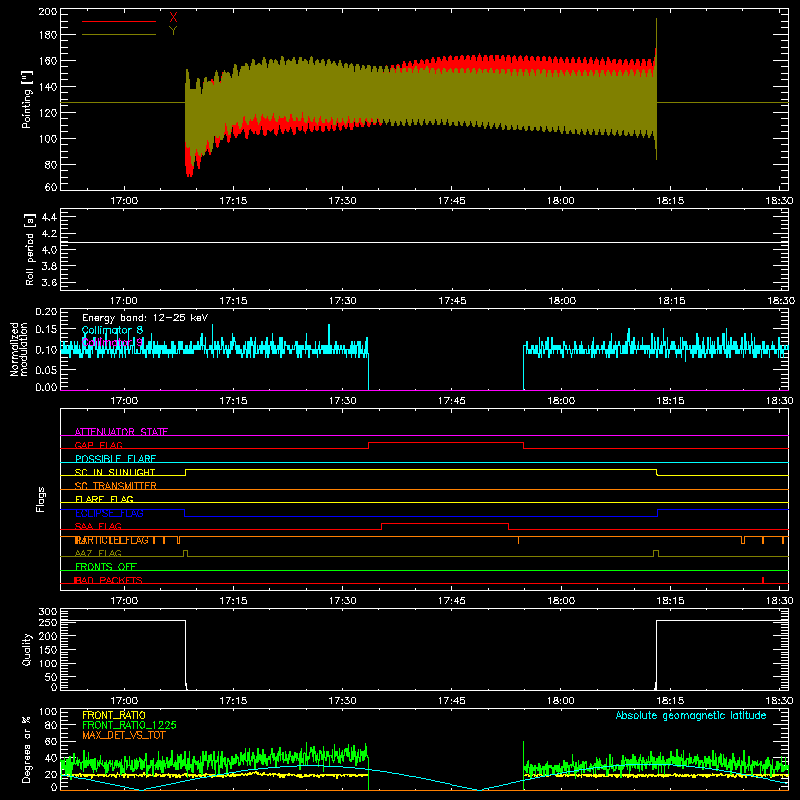Click the GAP_FLAG label
This screenshot has height=800, width=800.
pyautogui.click(x=98, y=445)
